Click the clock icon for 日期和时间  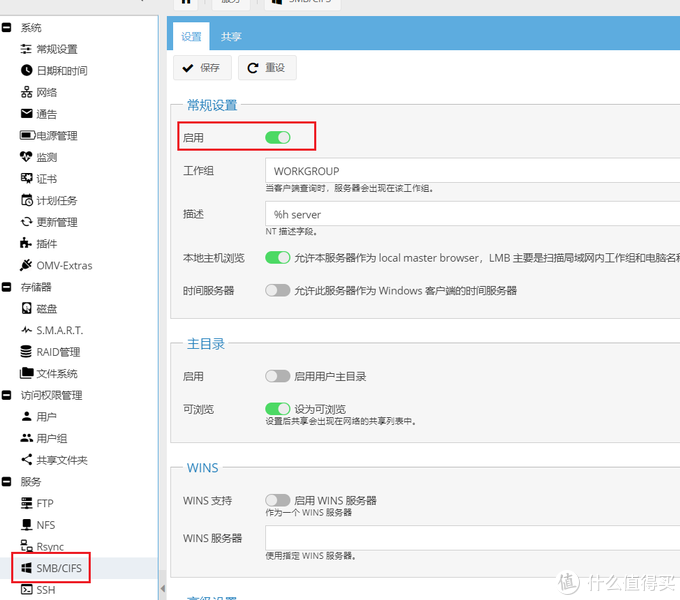[26, 70]
